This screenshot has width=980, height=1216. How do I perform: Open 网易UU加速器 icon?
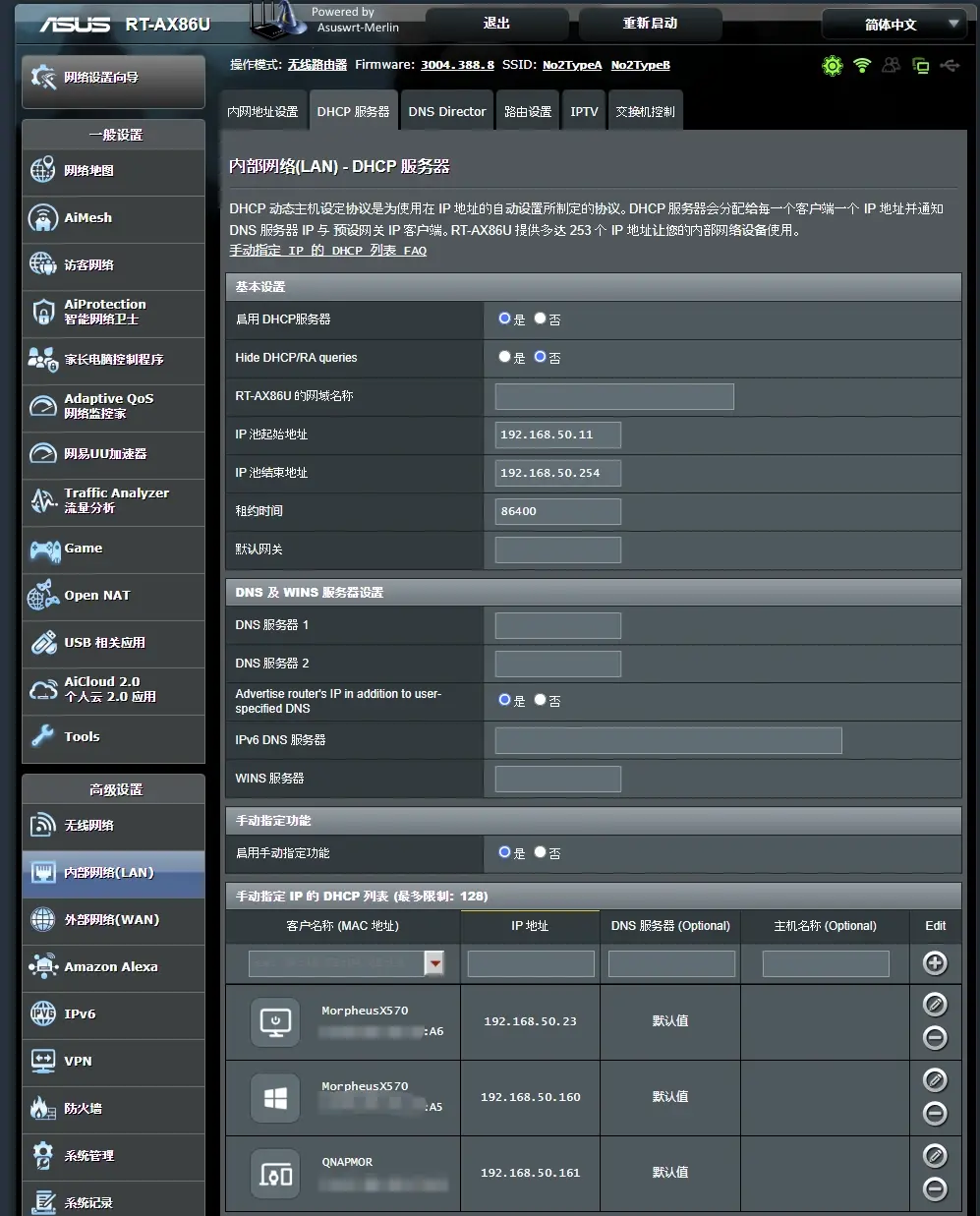click(43, 453)
